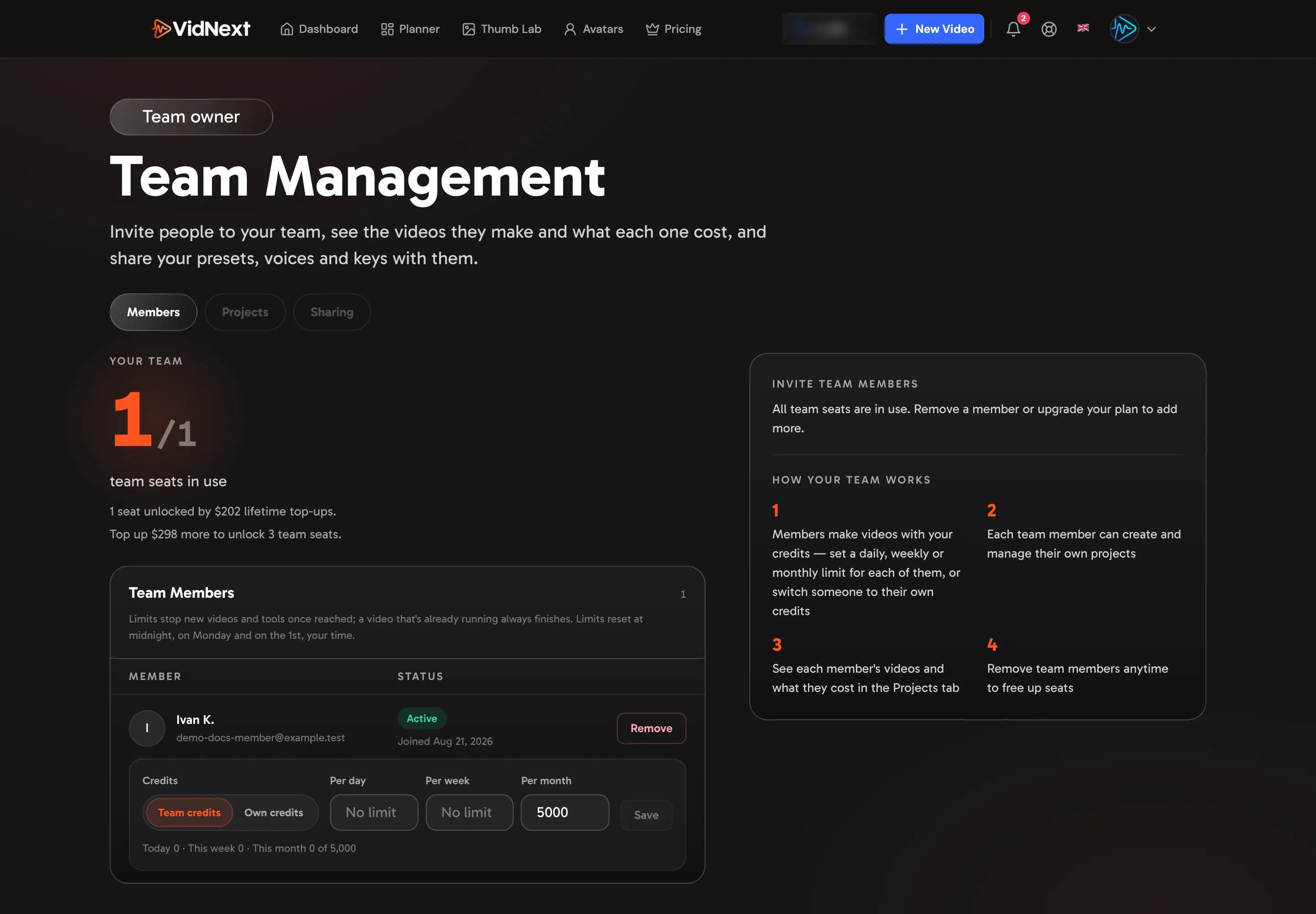Click the New Video button
1316x914 pixels.
click(934, 29)
